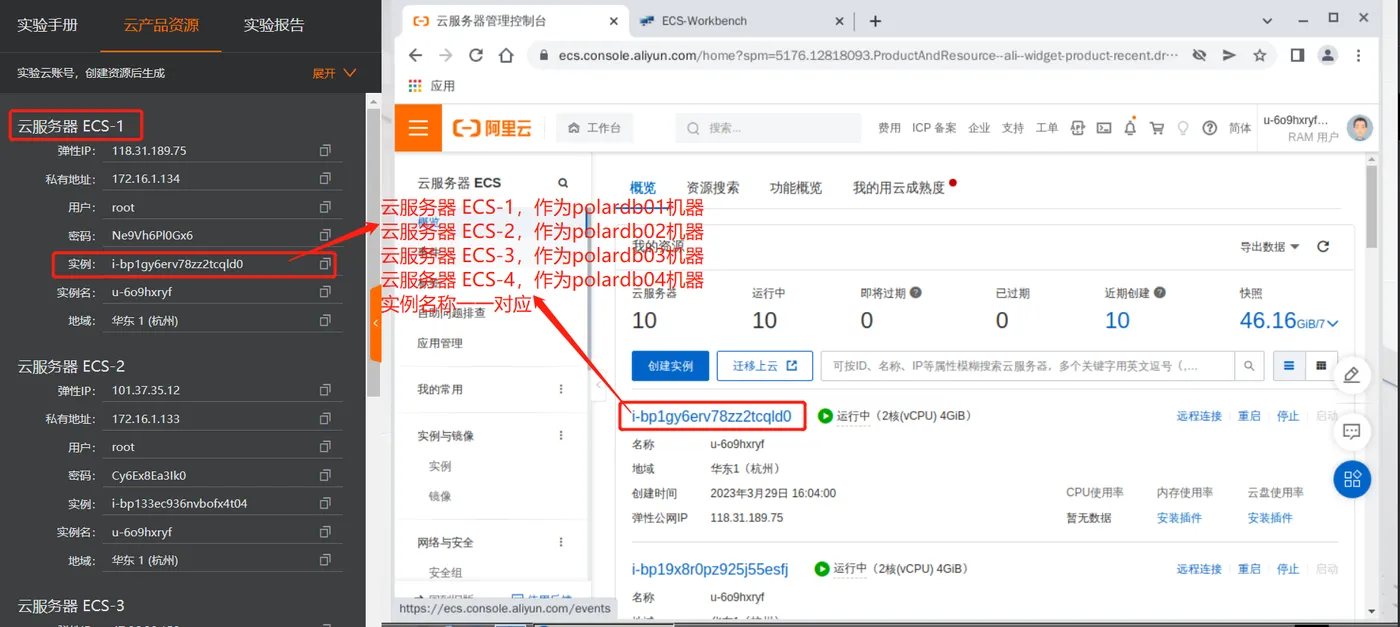
Task: Open the Aliyun hamburger menu
Action: (x=418, y=128)
